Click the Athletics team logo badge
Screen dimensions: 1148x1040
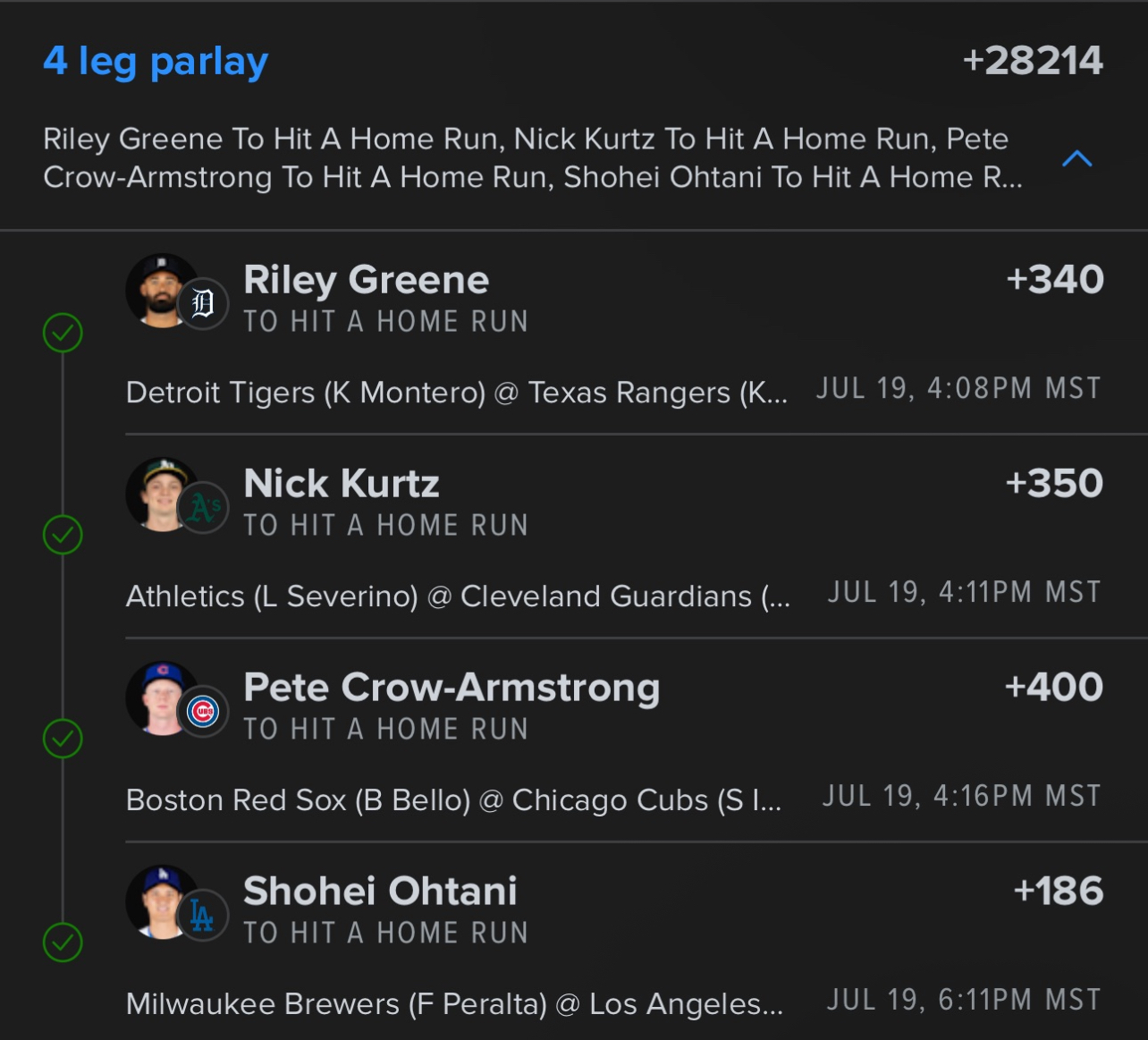click(203, 509)
